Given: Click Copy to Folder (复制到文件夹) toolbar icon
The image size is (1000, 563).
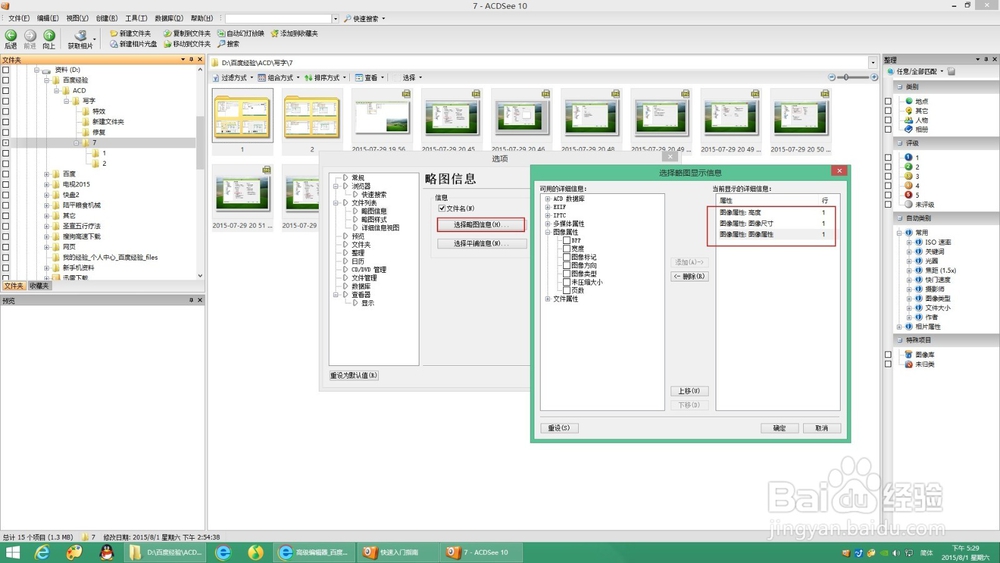Looking at the screenshot, I should pos(168,33).
